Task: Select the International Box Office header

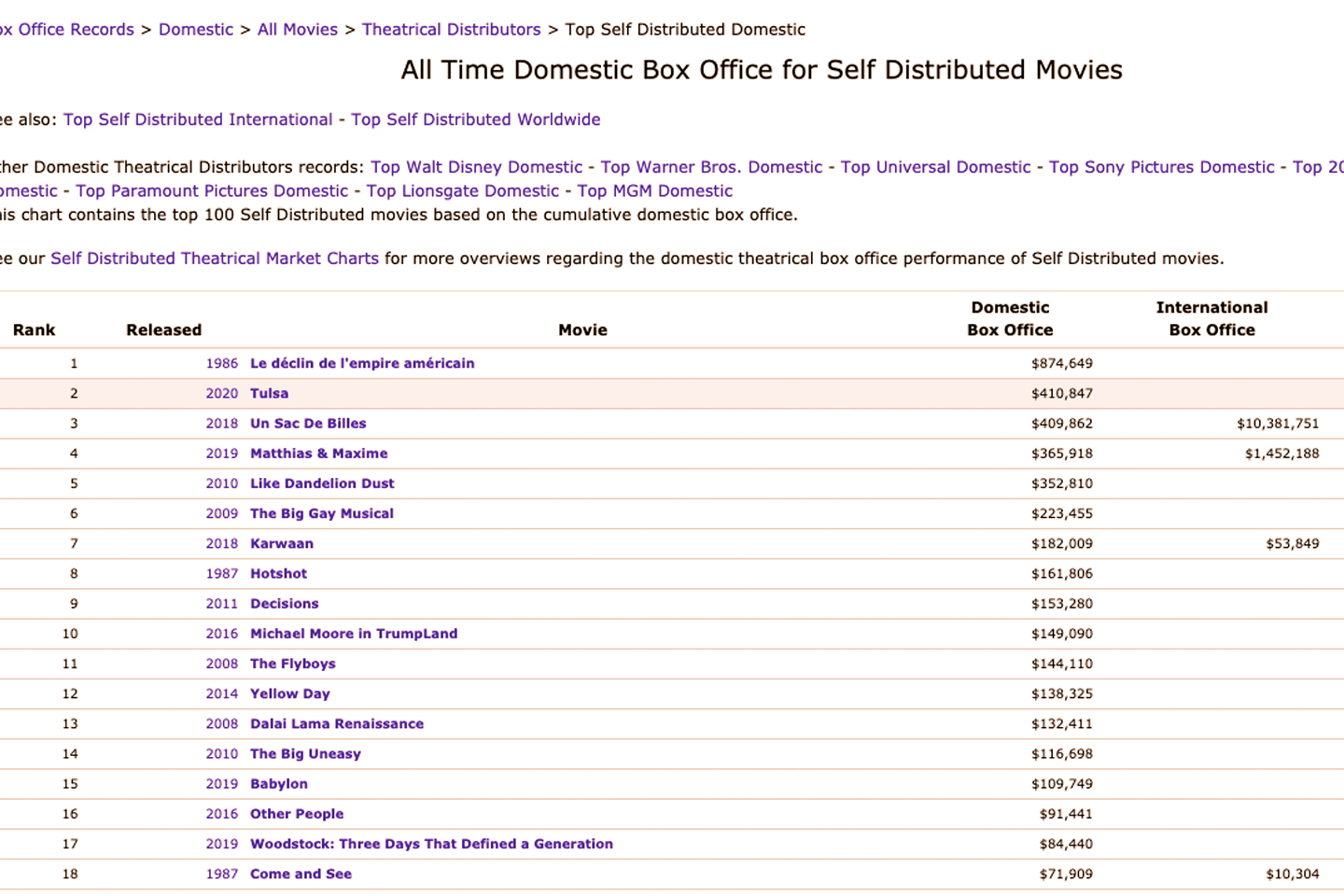Action: click(1211, 318)
